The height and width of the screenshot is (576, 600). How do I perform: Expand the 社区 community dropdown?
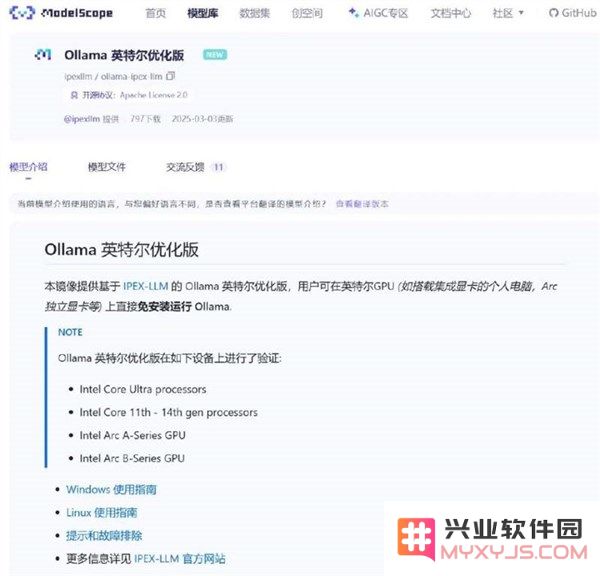click(x=508, y=13)
